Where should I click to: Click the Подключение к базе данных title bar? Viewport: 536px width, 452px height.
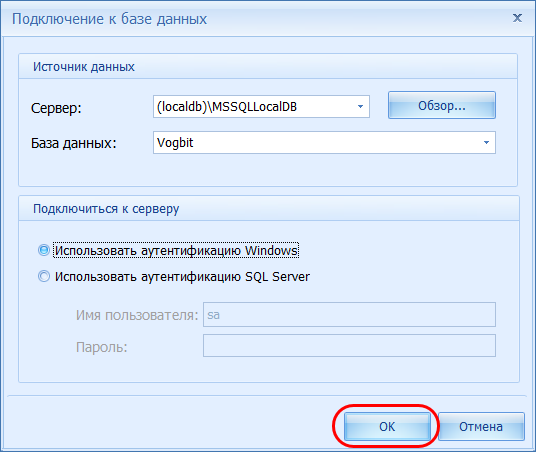[x=109, y=19]
